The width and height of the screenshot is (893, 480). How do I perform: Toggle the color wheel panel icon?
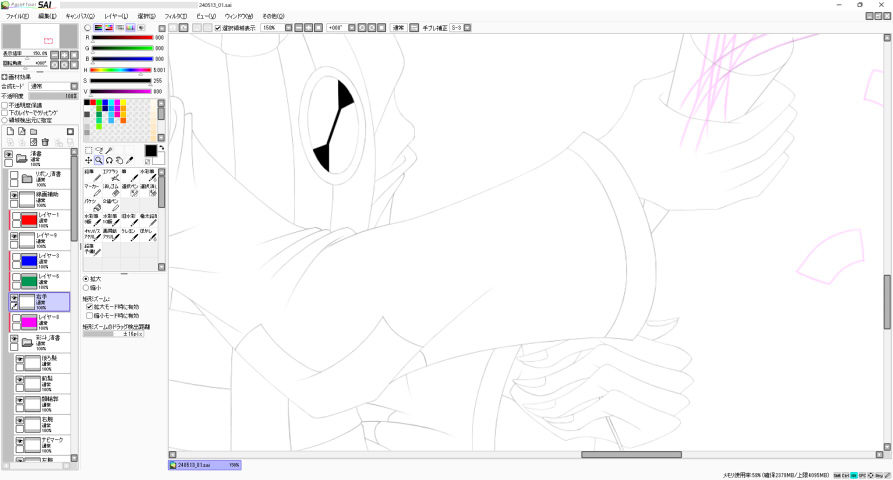click(87, 27)
